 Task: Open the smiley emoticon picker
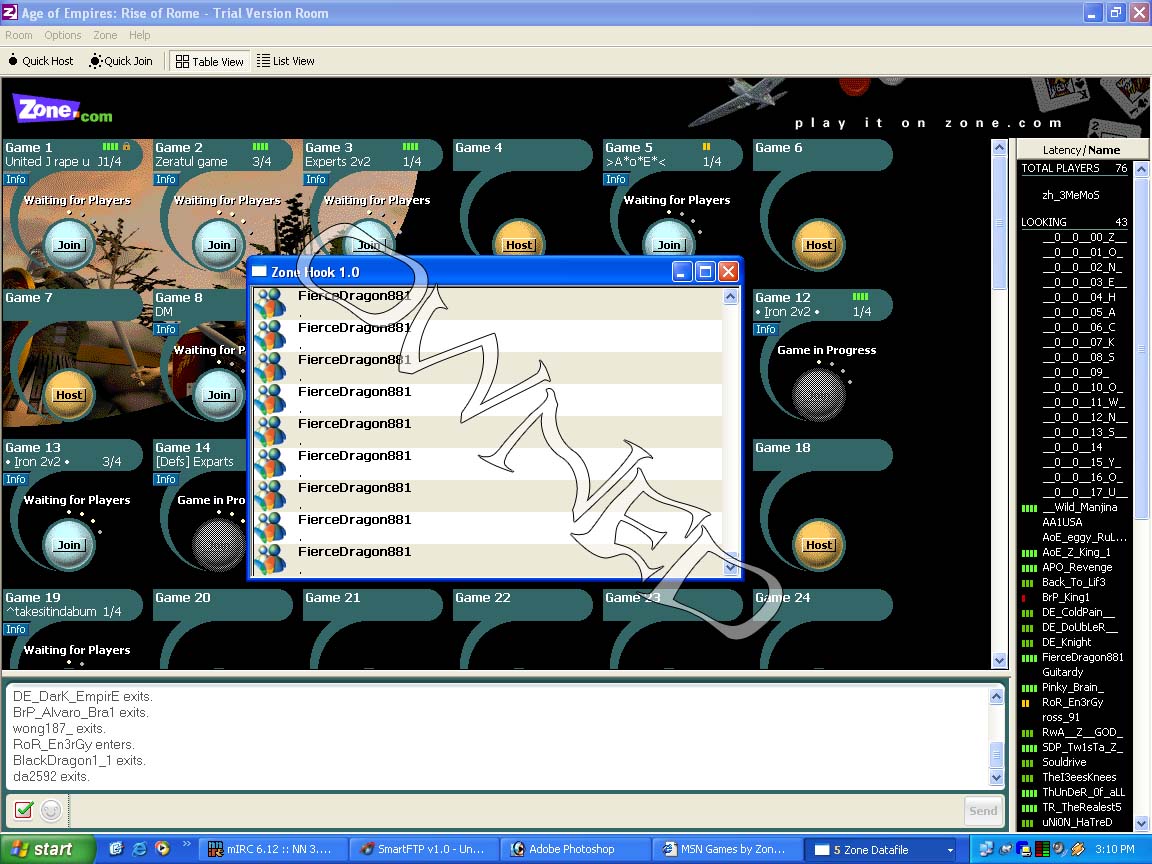[x=51, y=810]
